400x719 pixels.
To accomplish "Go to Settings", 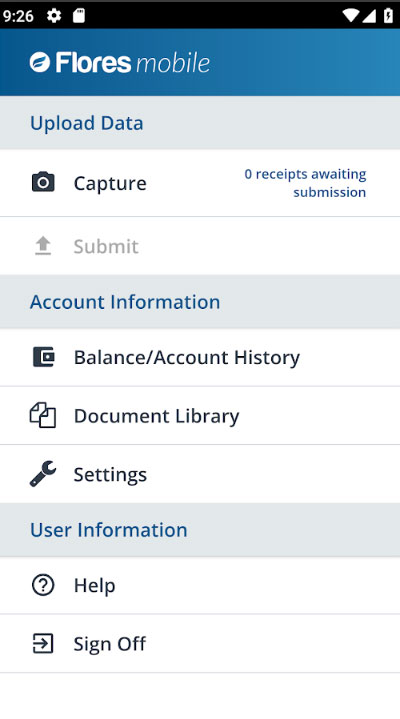I will [x=200, y=474].
